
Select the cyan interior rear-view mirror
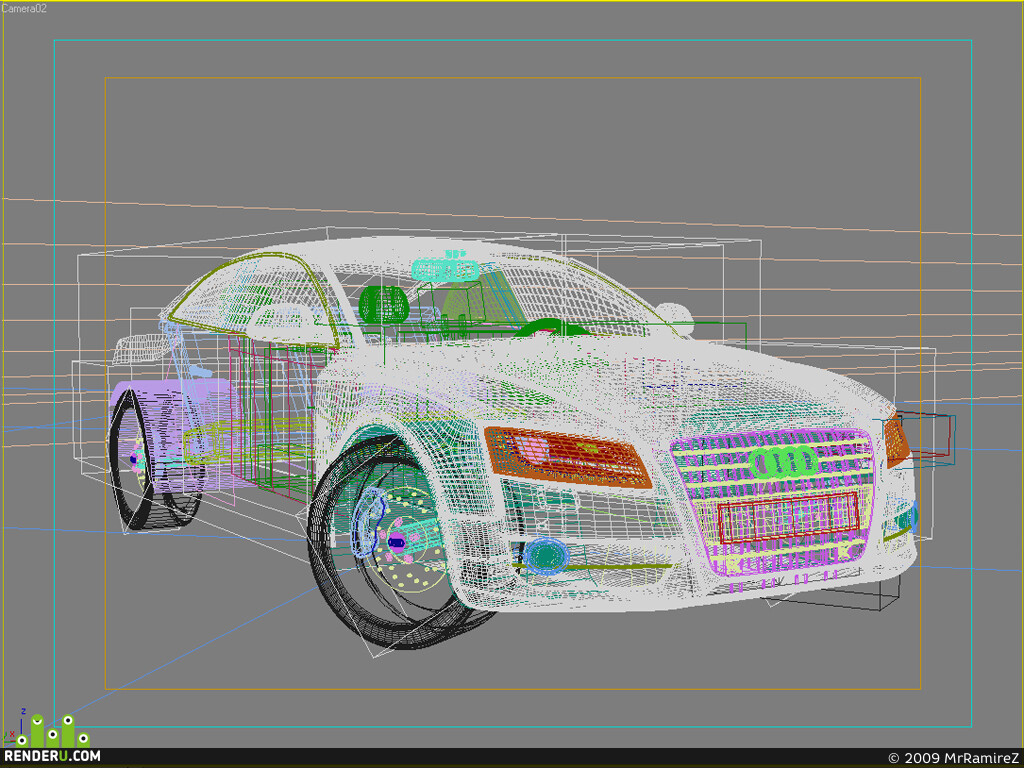(x=446, y=270)
